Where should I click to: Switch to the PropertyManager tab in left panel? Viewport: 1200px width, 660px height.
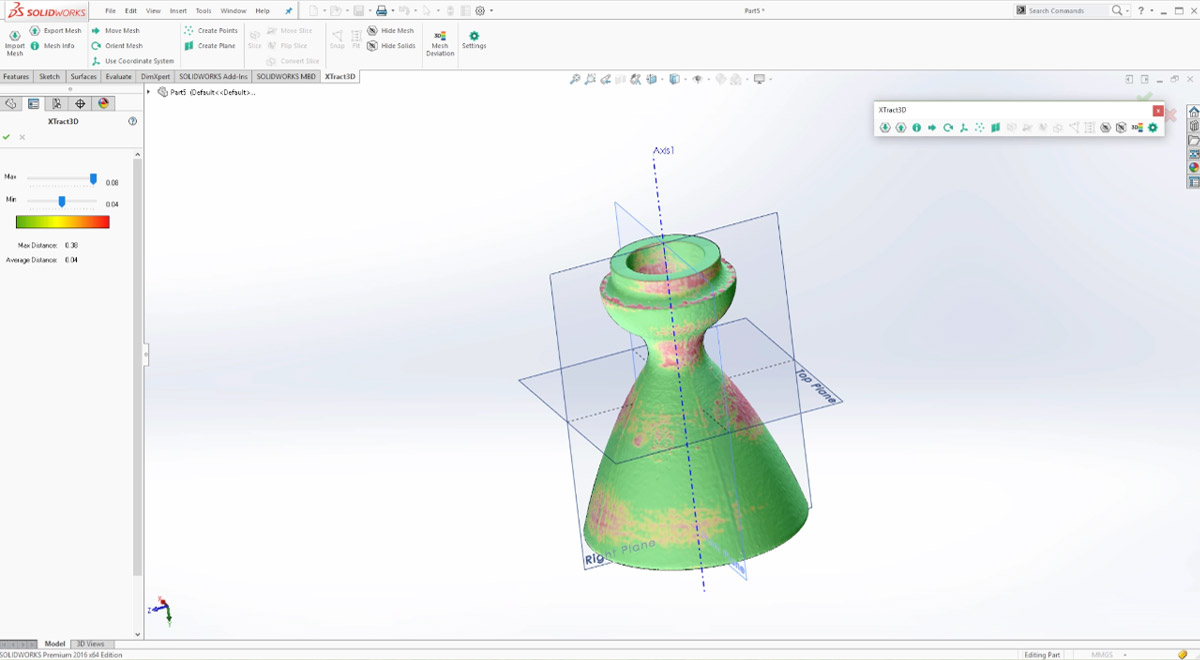(33, 103)
